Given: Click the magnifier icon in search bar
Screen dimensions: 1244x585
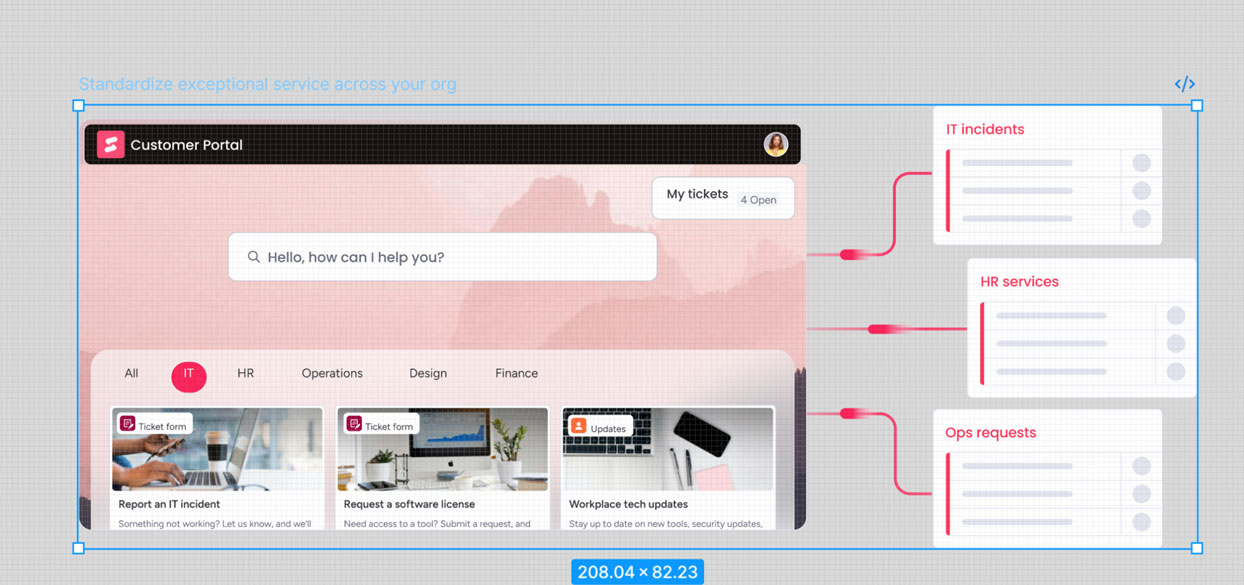Looking at the screenshot, I should [x=254, y=257].
